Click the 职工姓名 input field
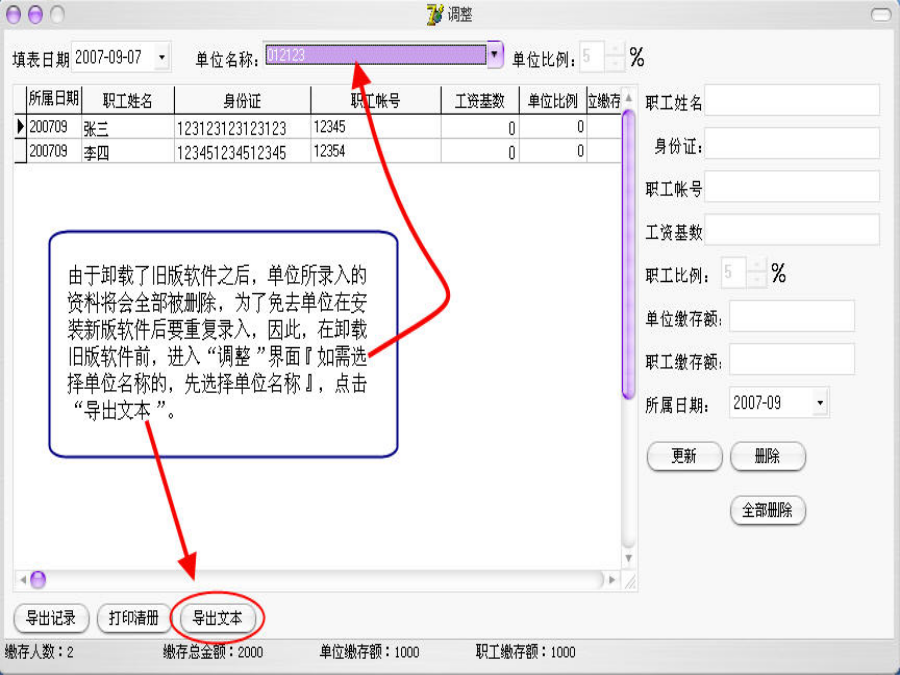 click(792, 100)
